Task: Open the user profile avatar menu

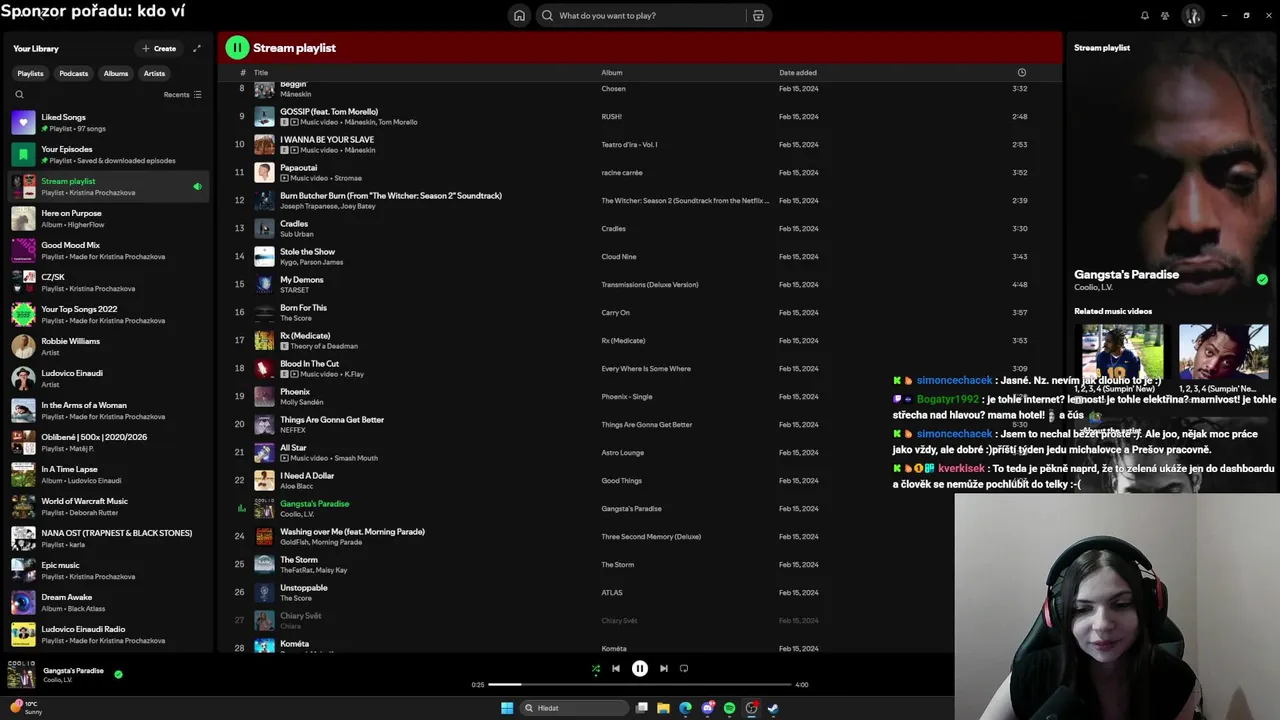Action: 1192,15
